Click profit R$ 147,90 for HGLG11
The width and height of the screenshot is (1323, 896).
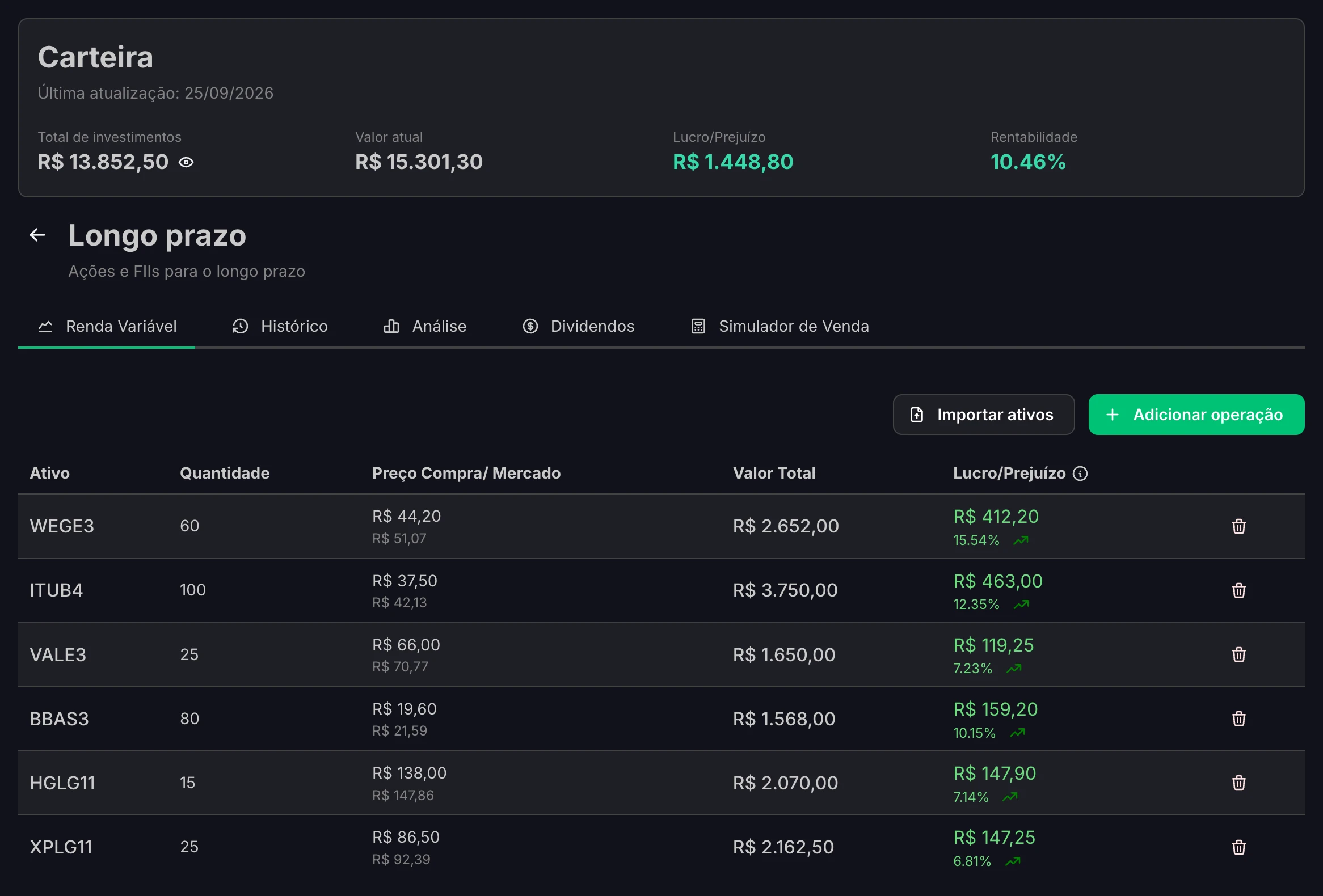point(995,774)
